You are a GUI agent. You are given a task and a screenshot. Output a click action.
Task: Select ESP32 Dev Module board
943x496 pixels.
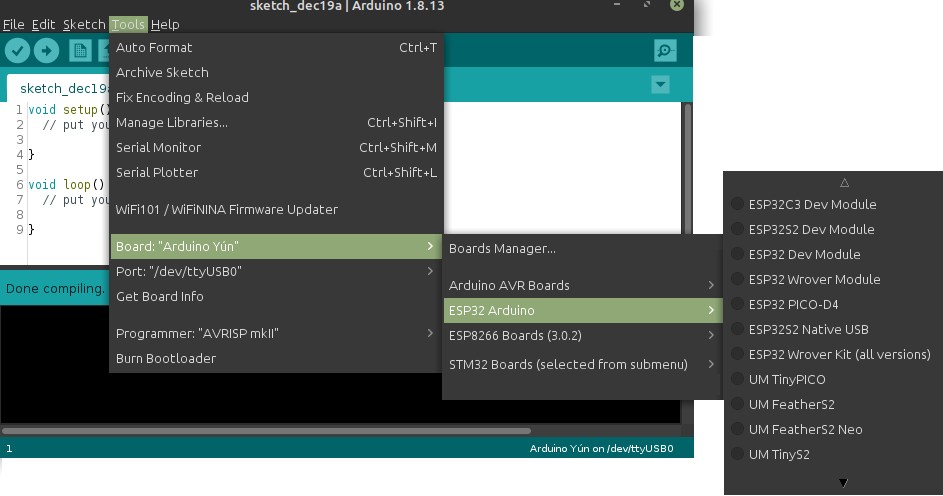pyautogui.click(x=804, y=254)
